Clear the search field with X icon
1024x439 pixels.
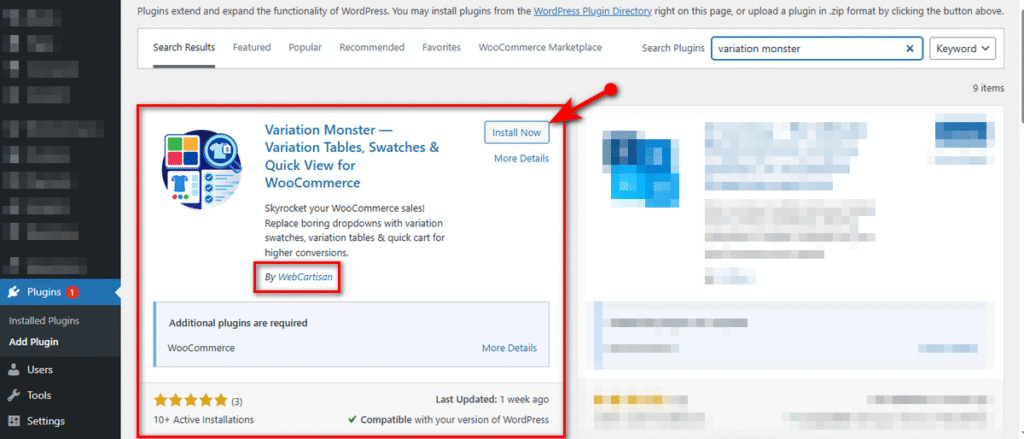910,48
